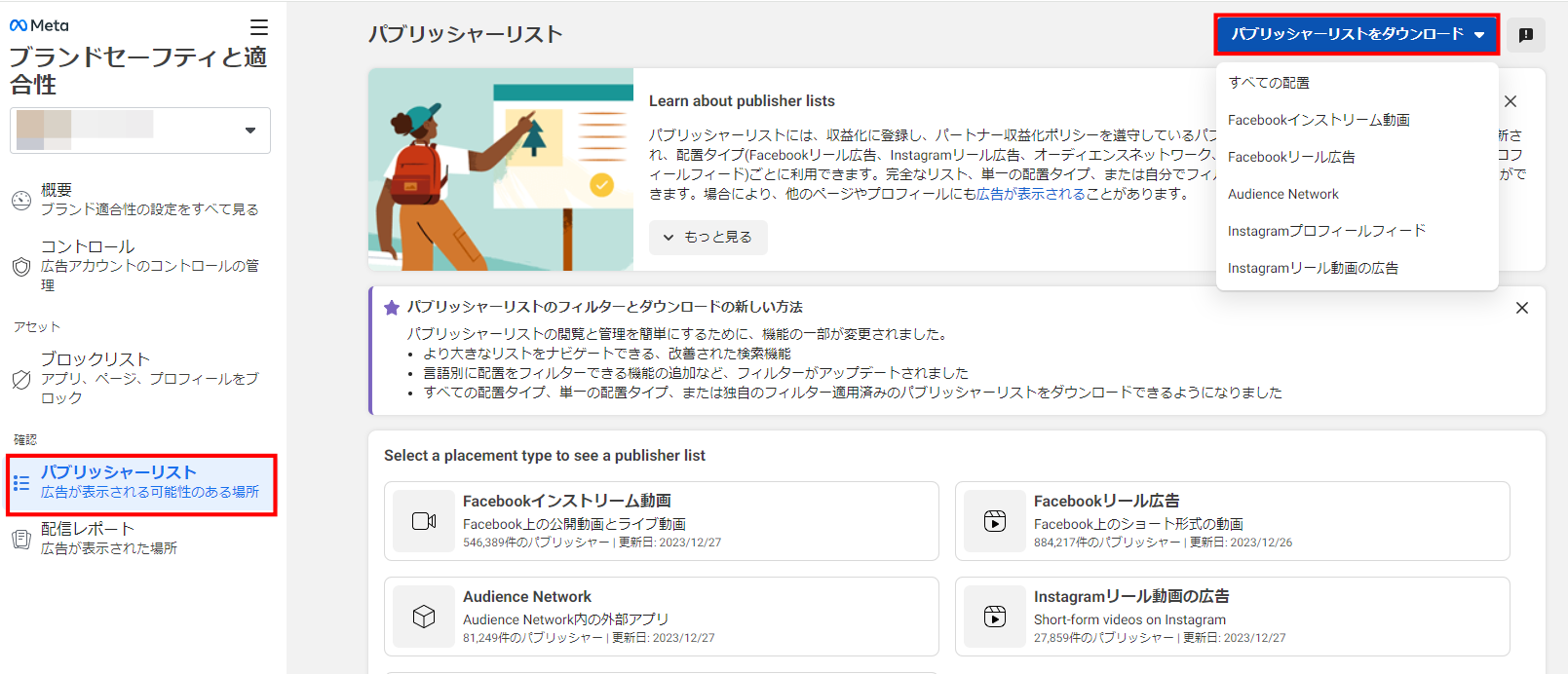Click パブリッシャーリストをダウンロード dropdown button
This screenshot has width=1568, height=674.
coord(1356,34)
